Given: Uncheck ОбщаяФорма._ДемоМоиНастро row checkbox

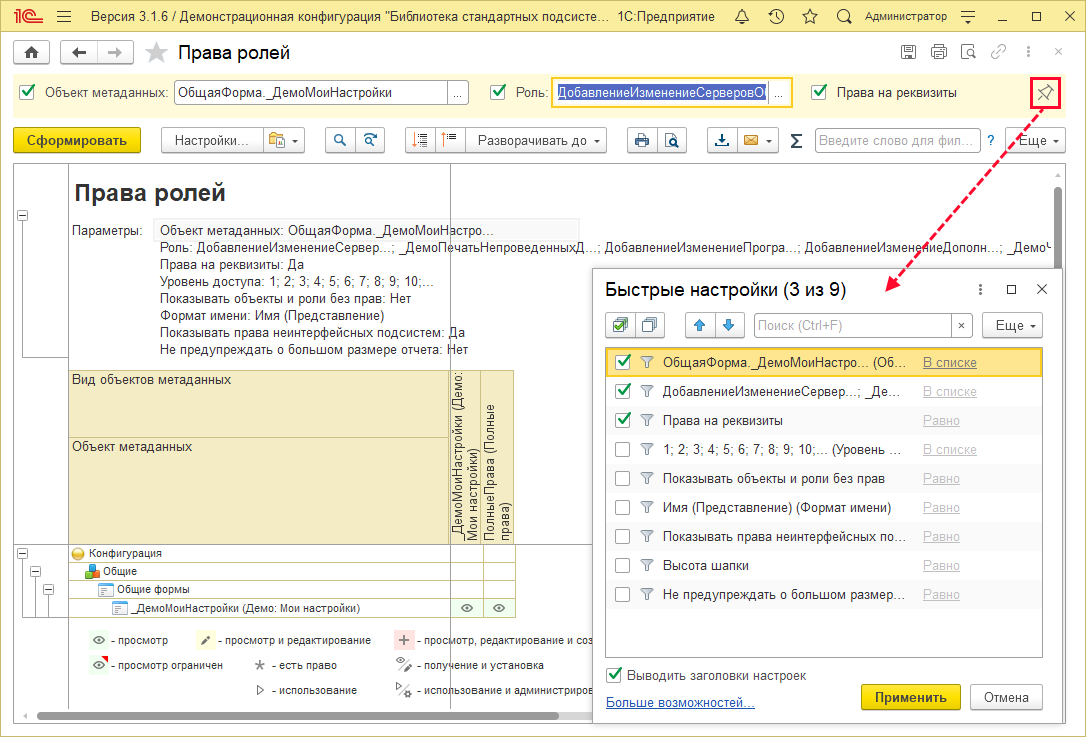Looking at the screenshot, I should tap(623, 362).
